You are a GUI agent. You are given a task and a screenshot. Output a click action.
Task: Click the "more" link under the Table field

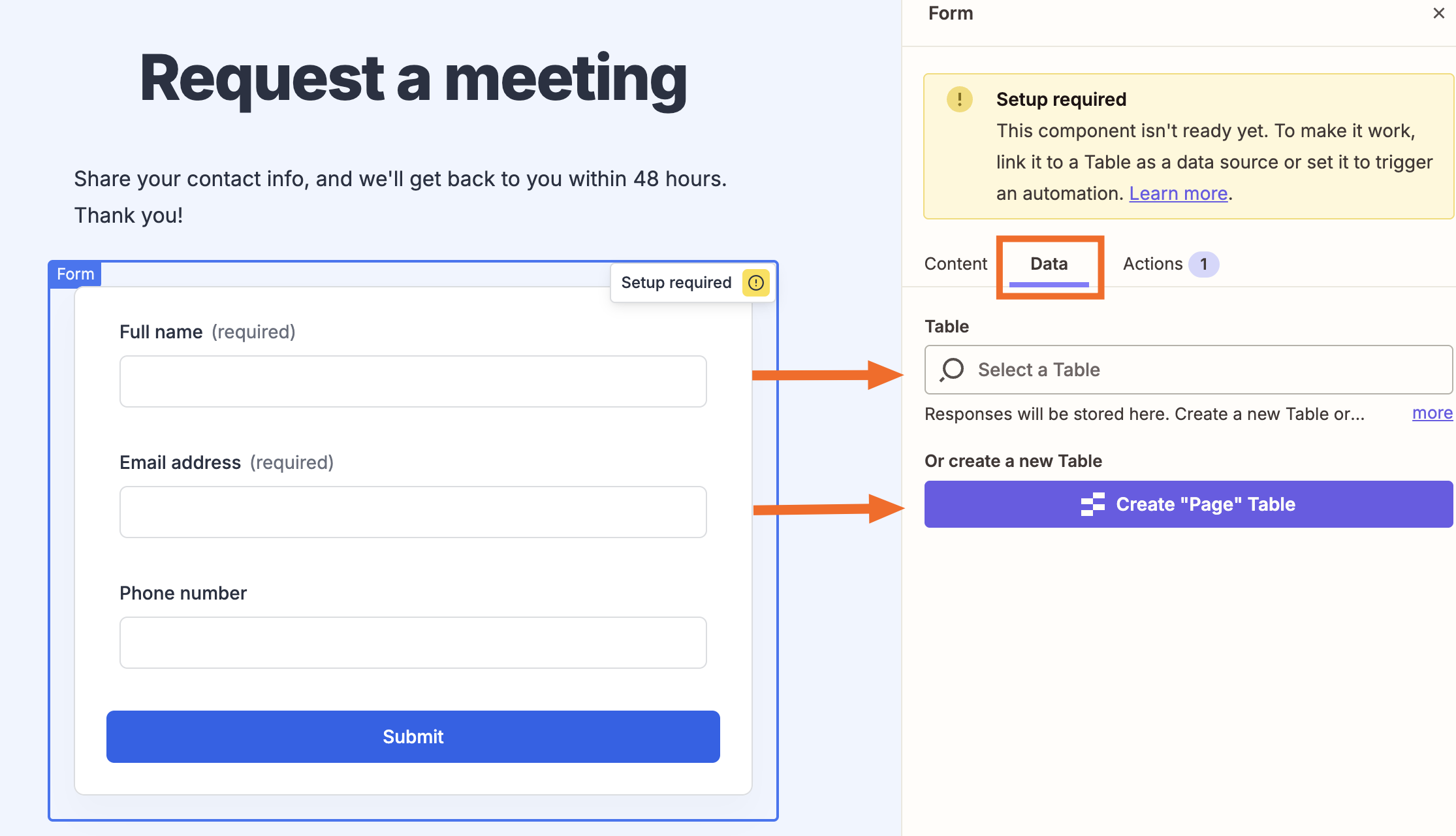pyautogui.click(x=1432, y=413)
